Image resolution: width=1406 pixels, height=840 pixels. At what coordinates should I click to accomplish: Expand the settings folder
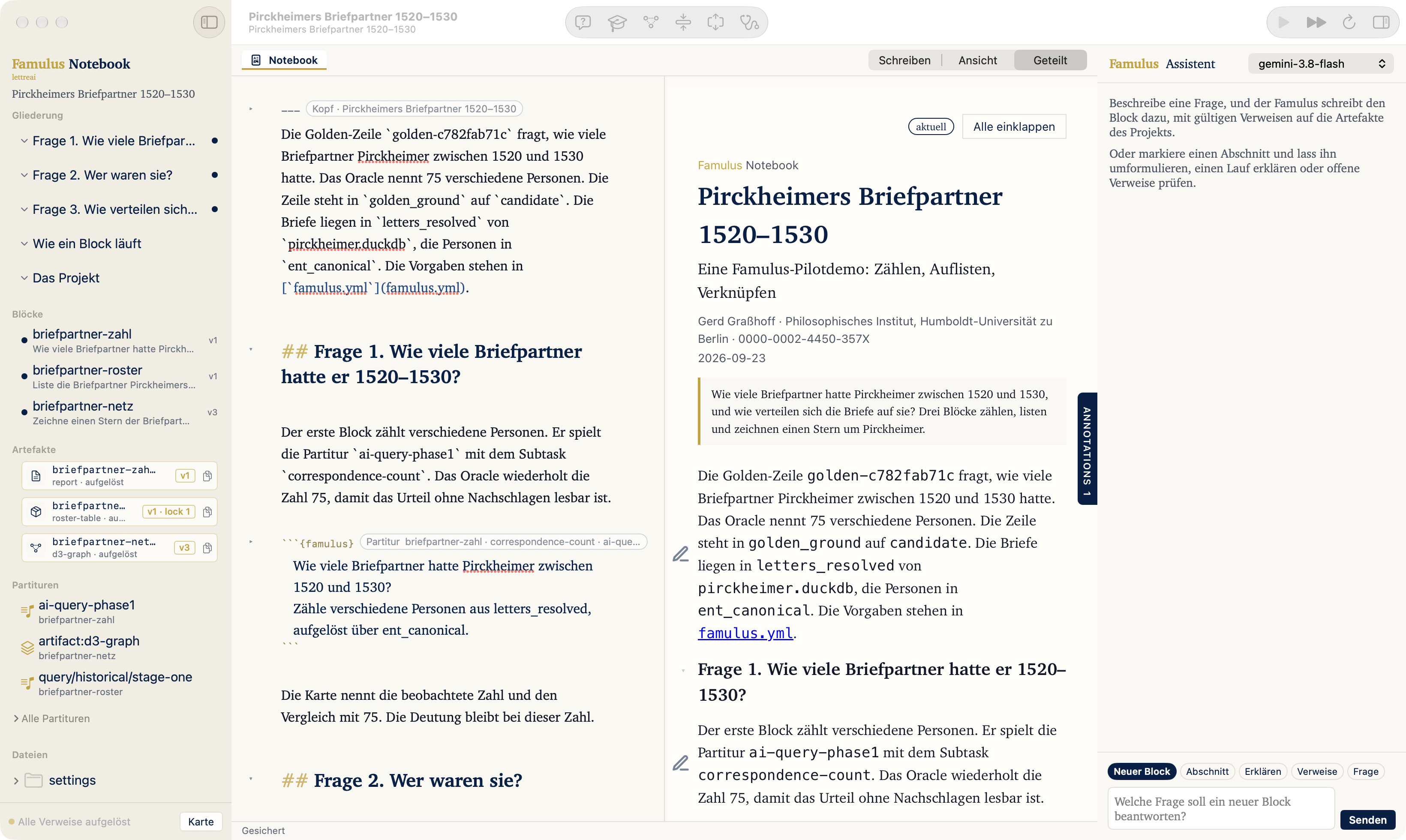click(x=16, y=780)
